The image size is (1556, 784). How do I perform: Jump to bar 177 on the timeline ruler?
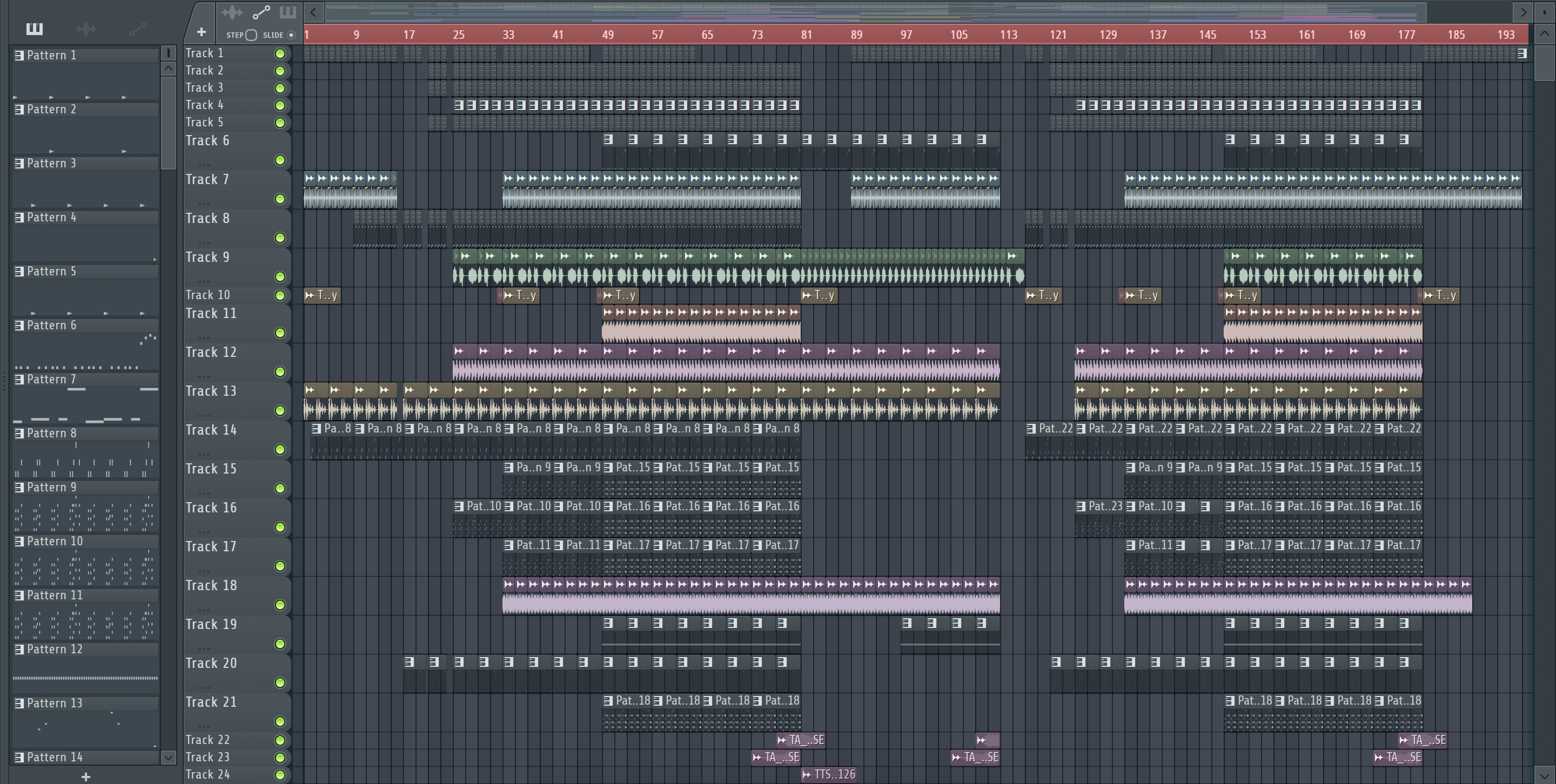[x=1406, y=35]
